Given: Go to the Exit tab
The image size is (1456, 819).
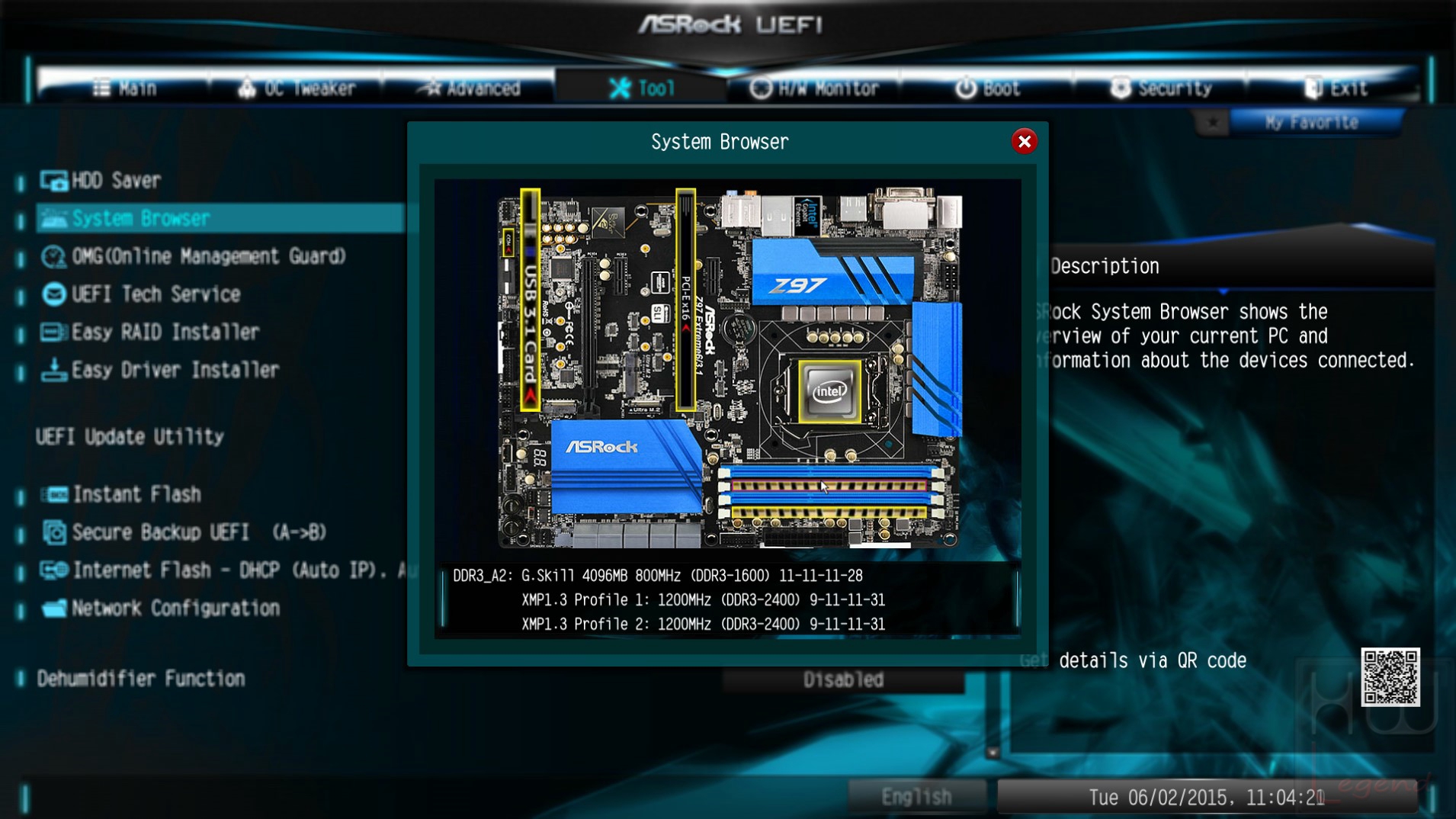Looking at the screenshot, I should click(x=1334, y=88).
